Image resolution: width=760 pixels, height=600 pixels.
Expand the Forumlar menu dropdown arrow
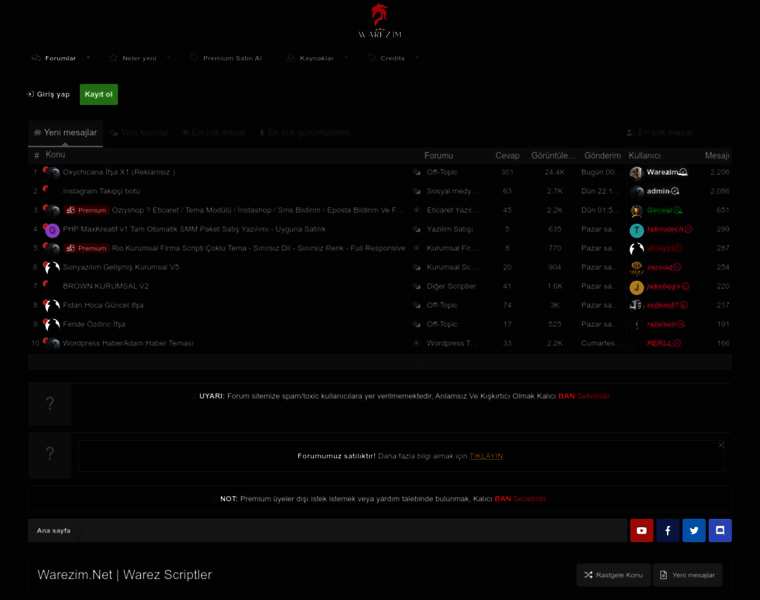tap(89, 58)
